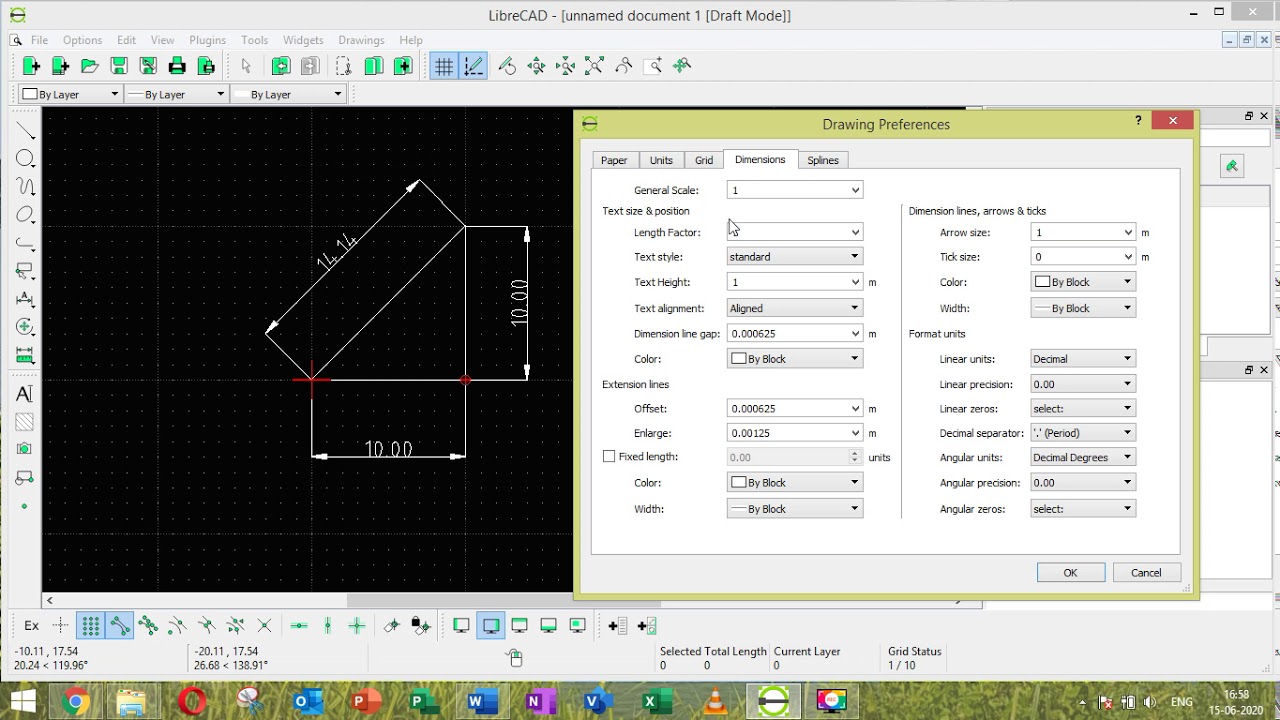Open the Text style dropdown
Image resolution: width=1280 pixels, height=720 pixels.
(x=795, y=257)
